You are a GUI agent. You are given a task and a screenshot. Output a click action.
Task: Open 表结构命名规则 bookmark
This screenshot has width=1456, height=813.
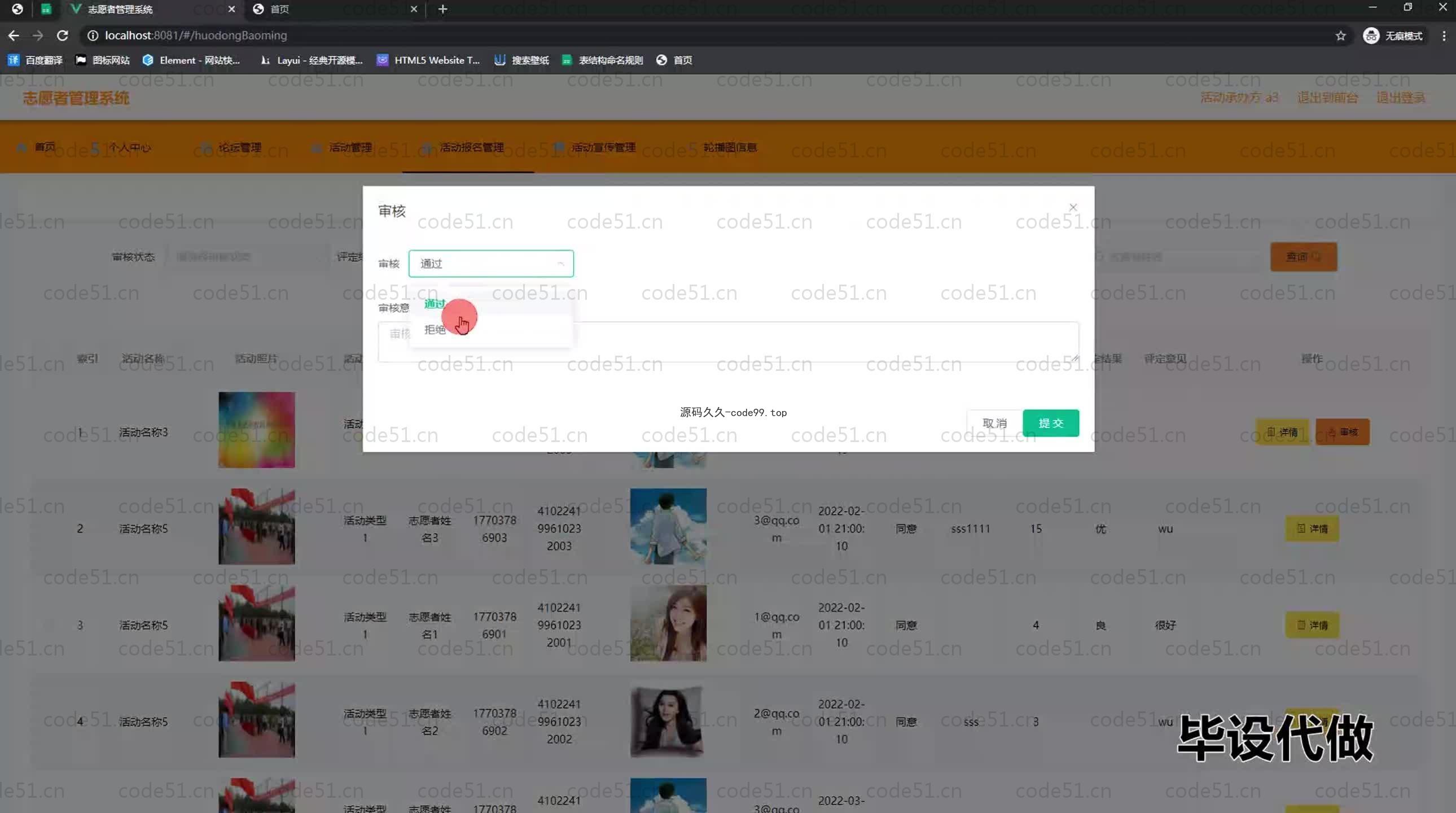(x=602, y=60)
